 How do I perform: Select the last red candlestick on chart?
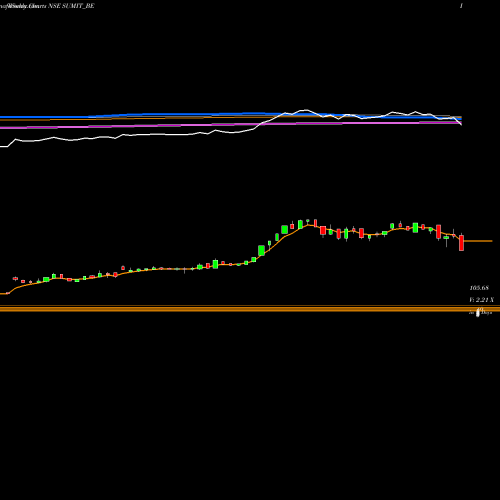coord(461,242)
